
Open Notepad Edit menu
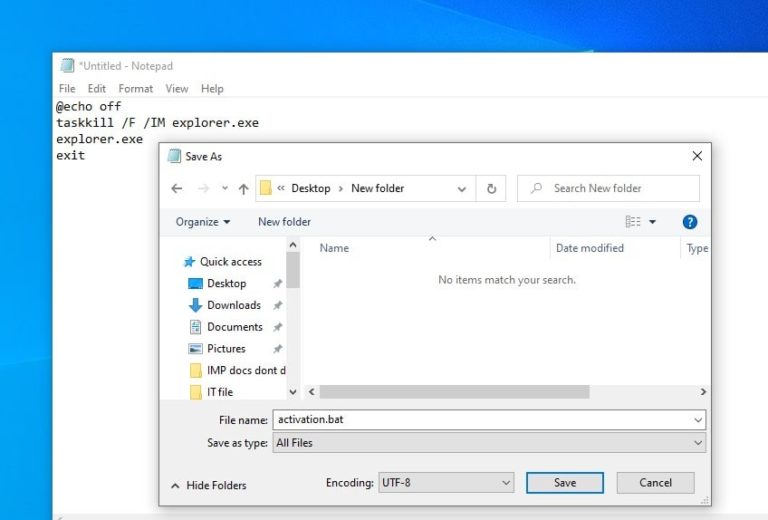click(x=96, y=89)
